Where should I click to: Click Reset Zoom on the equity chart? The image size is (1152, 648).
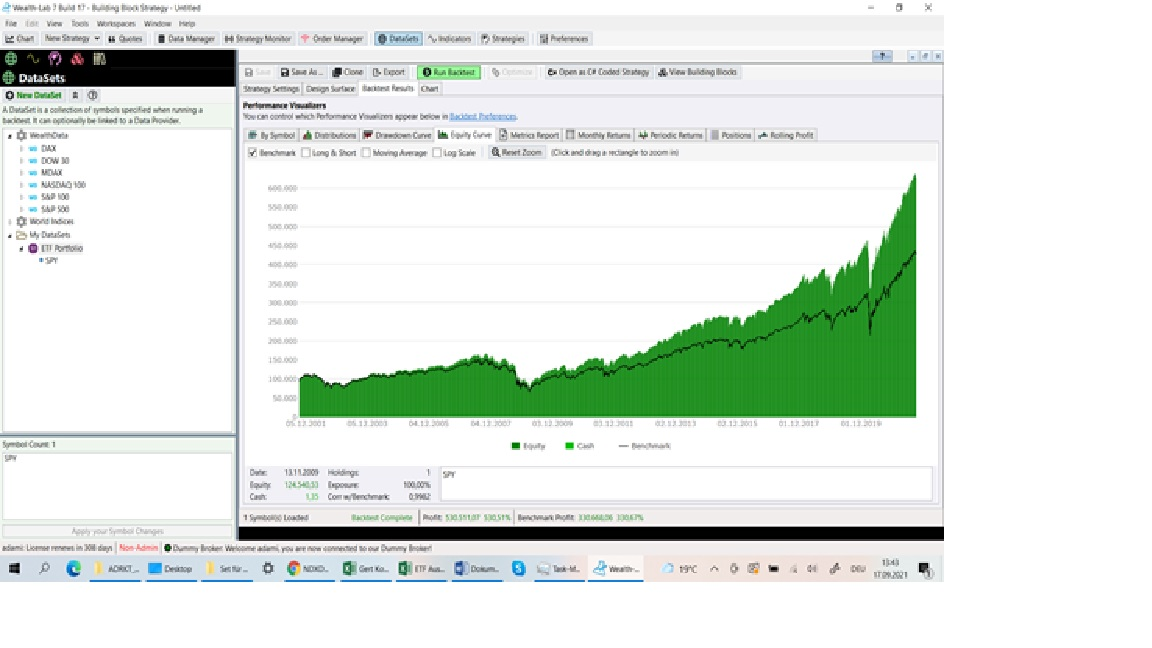[x=517, y=153]
